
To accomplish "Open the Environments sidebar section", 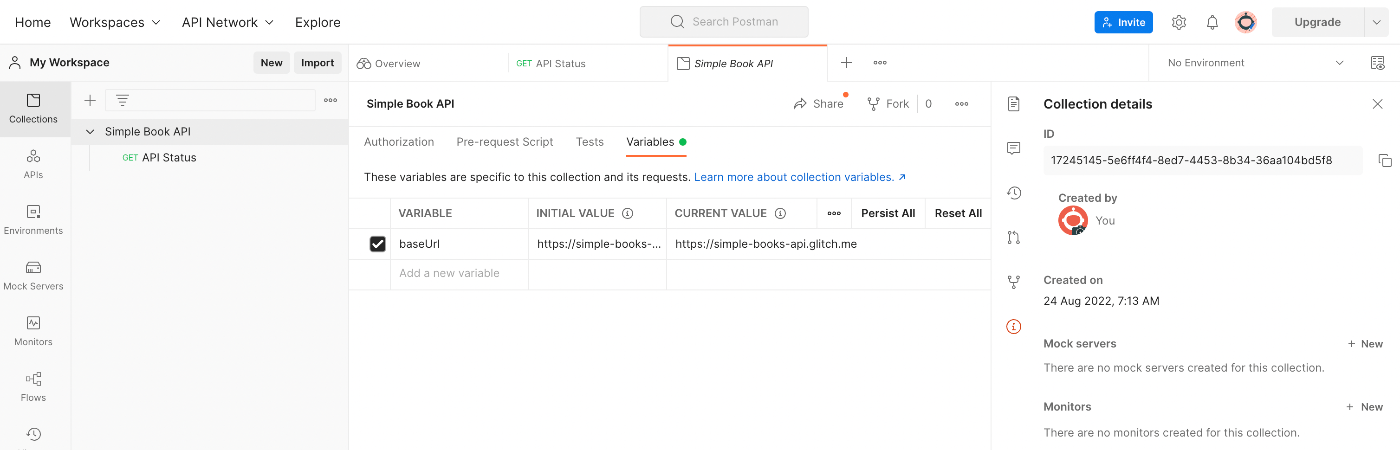I will (x=33, y=220).
